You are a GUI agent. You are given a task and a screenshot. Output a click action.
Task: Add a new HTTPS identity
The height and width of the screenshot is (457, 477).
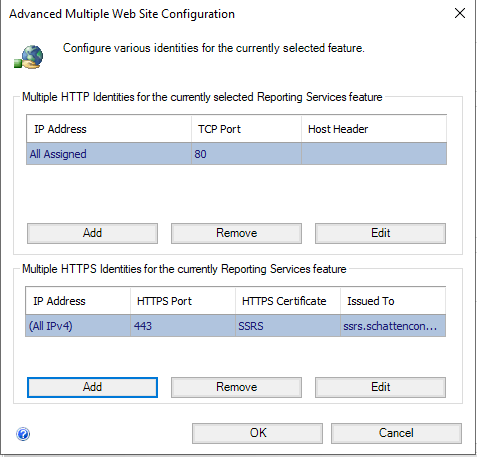(92, 387)
